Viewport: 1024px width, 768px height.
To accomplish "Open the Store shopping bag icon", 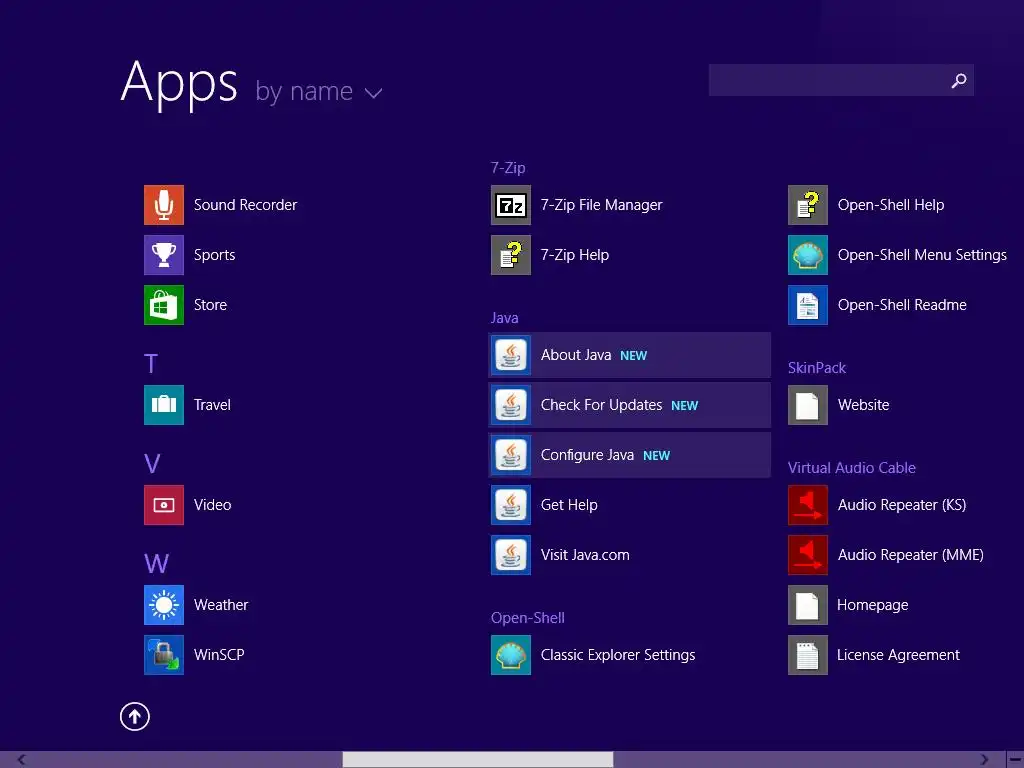I will tap(164, 305).
